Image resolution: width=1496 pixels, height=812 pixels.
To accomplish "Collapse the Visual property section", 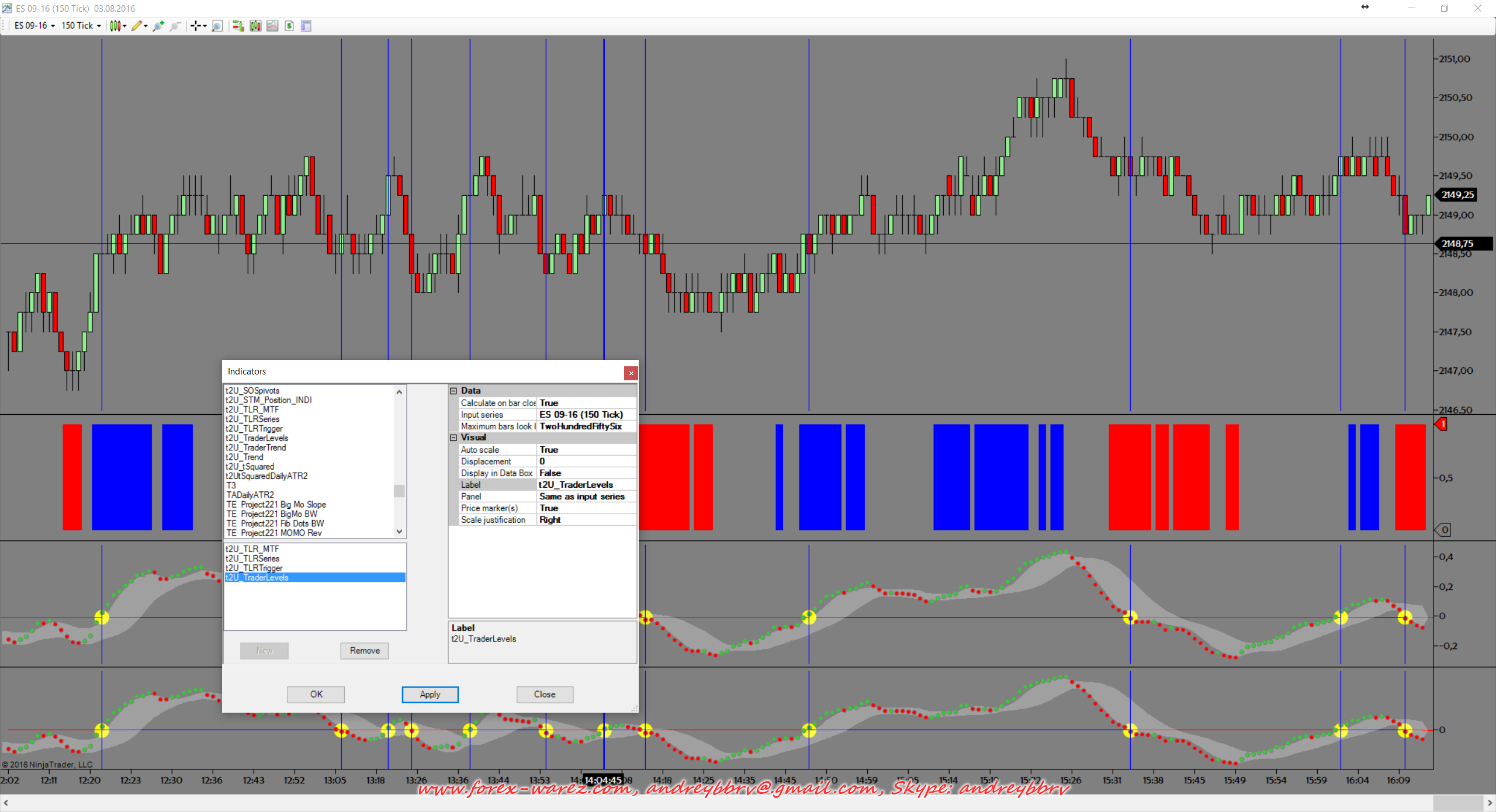I will (453, 438).
